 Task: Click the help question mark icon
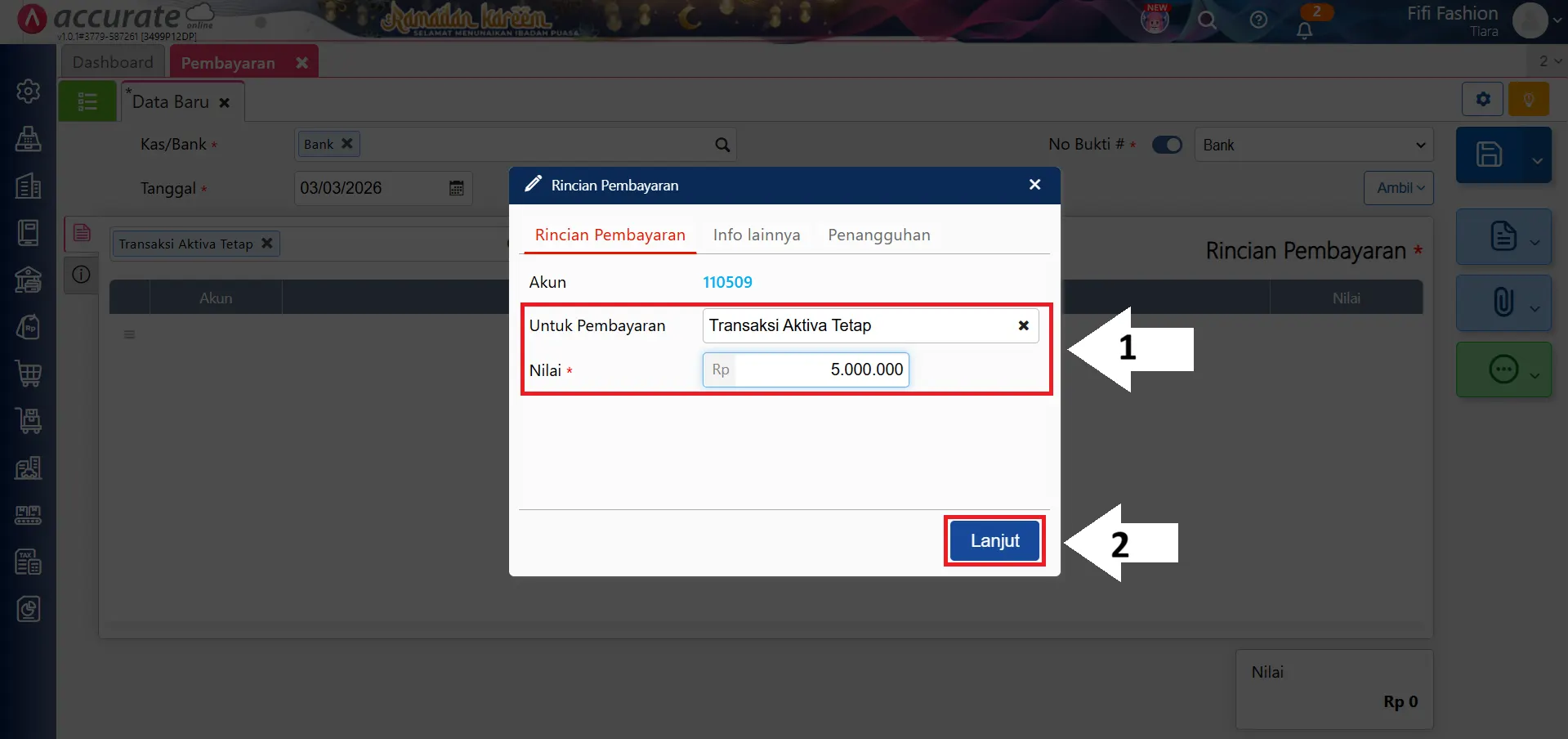click(x=1258, y=20)
